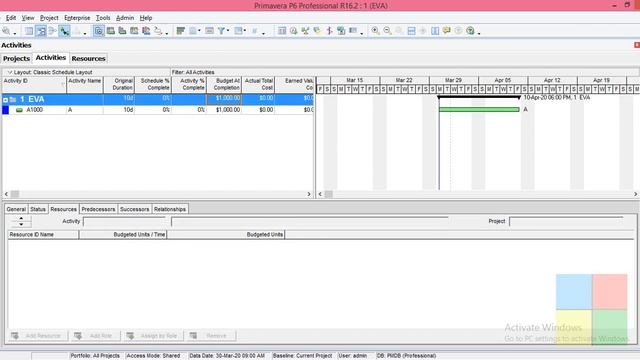The width and height of the screenshot is (640, 360).
Task: Collapse the 1 EVA project group
Action: pyautogui.click(x=5, y=100)
